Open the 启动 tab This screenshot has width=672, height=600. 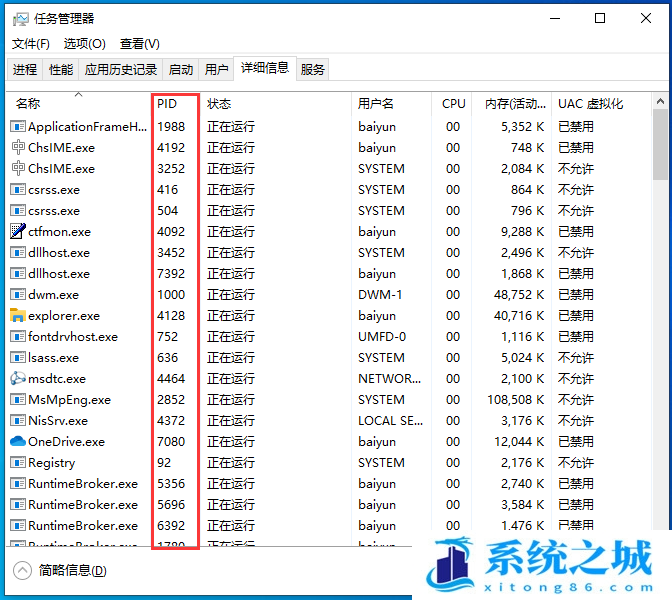click(x=181, y=70)
